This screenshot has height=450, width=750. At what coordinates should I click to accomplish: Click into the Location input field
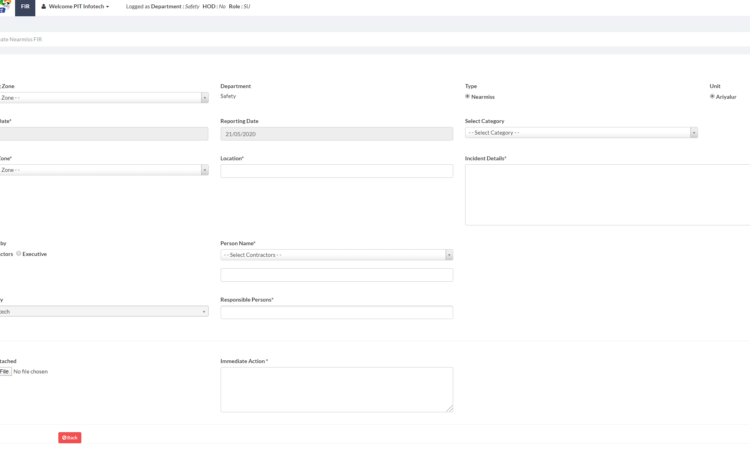336,171
